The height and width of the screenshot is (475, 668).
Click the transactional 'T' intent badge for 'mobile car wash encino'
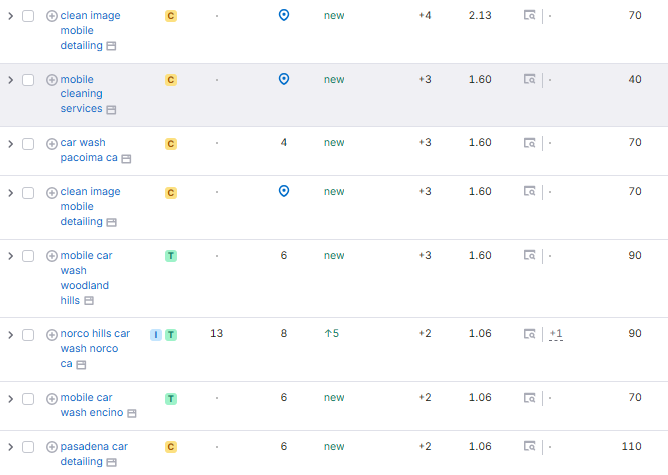(171, 398)
